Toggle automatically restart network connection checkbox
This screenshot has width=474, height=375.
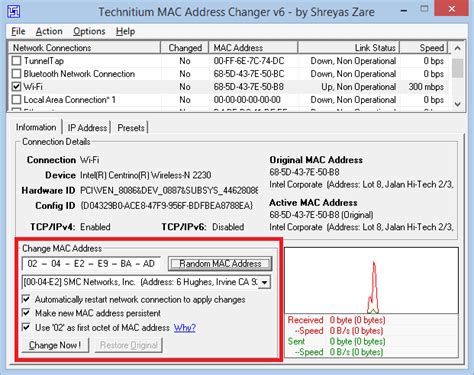(26, 299)
